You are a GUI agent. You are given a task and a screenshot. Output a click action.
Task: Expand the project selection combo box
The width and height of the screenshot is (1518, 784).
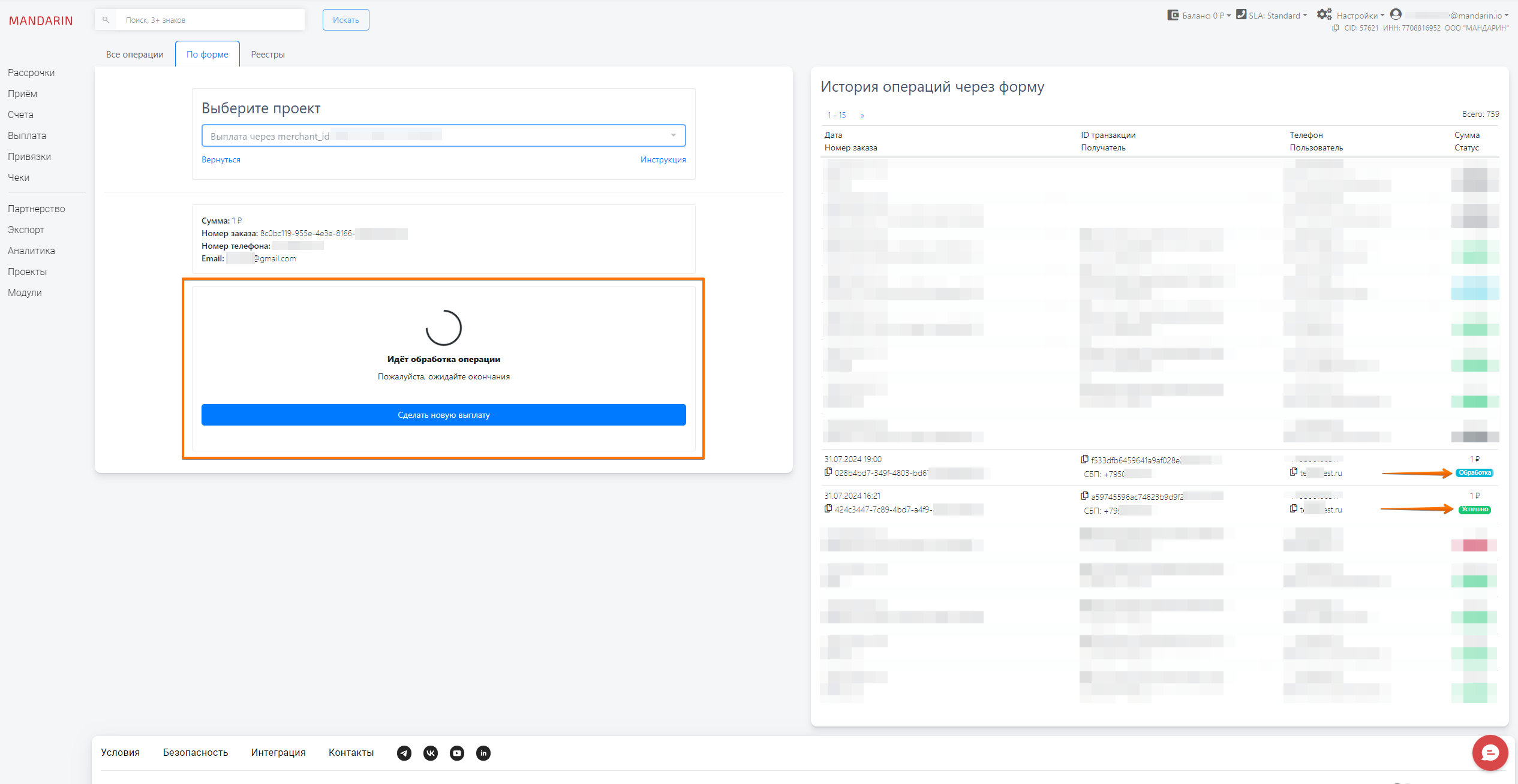tap(673, 135)
